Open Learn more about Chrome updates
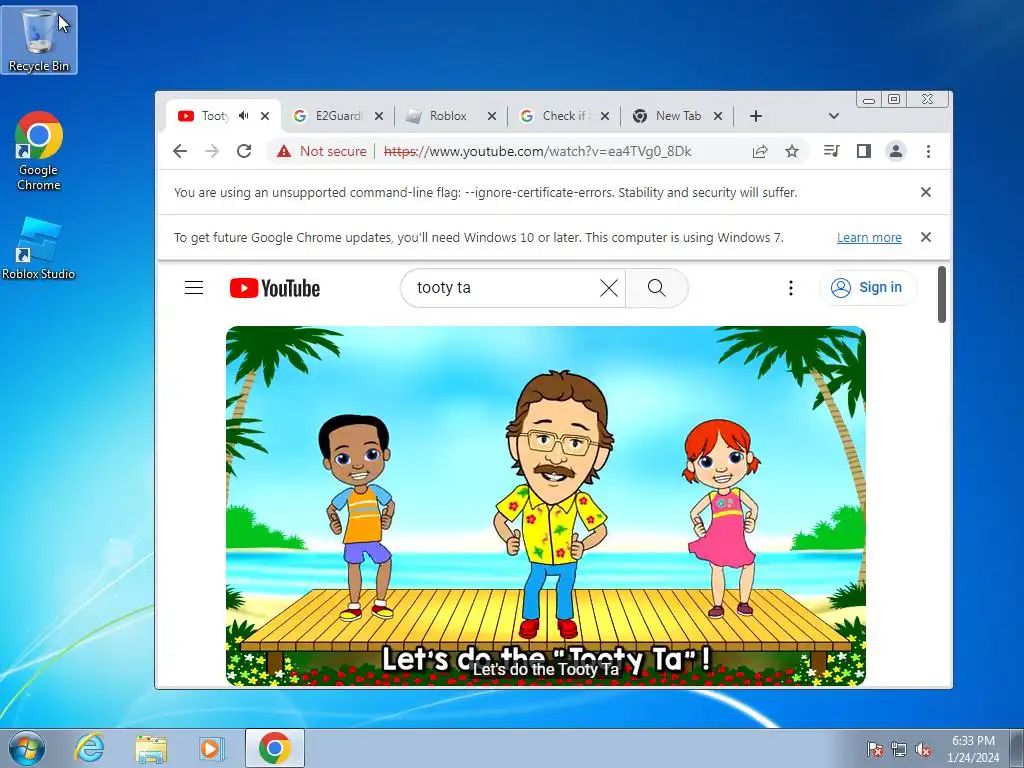1024x768 pixels. [869, 238]
